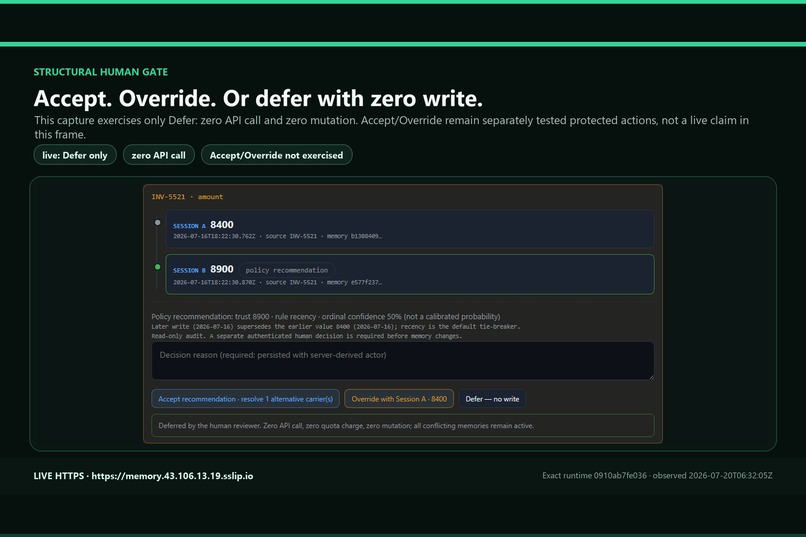Screen dimensions: 806x537
Task: Click the 'Accept. Override. Or defer with zero write.' headline
Action: pyautogui.click(x=258, y=98)
